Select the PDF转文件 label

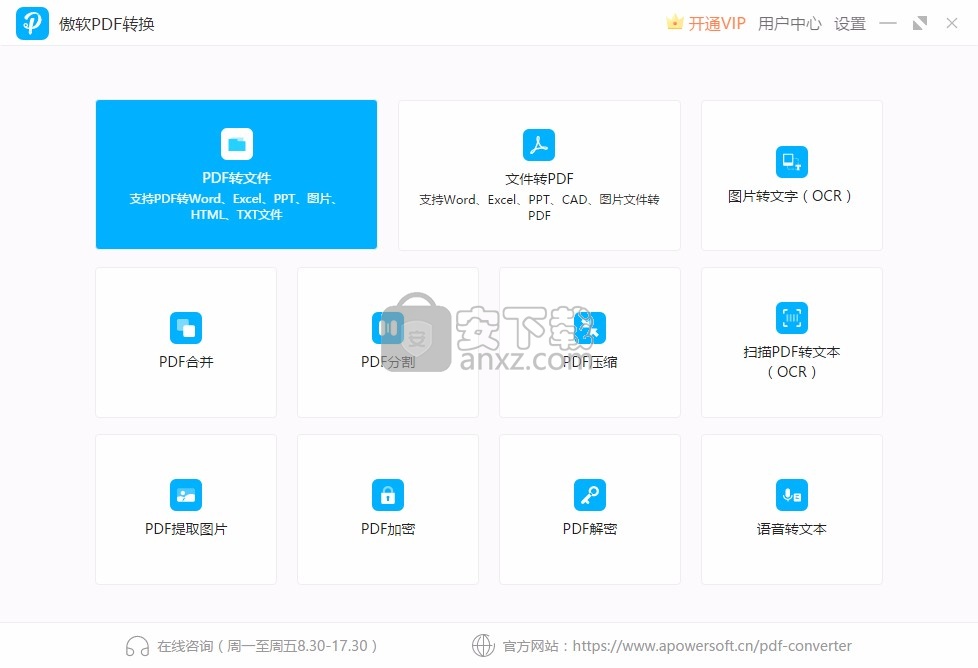point(236,178)
